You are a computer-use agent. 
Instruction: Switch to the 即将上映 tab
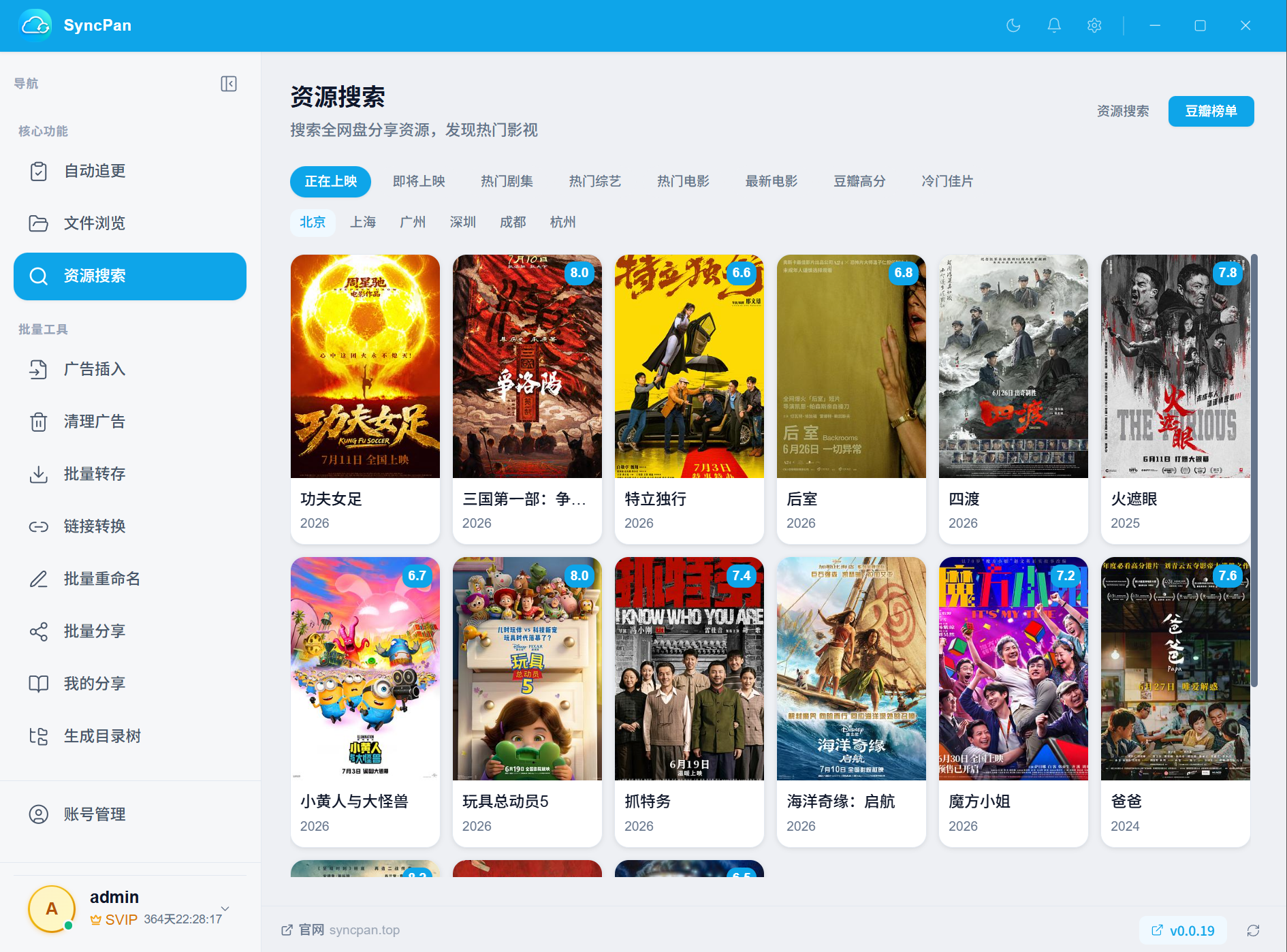(419, 181)
